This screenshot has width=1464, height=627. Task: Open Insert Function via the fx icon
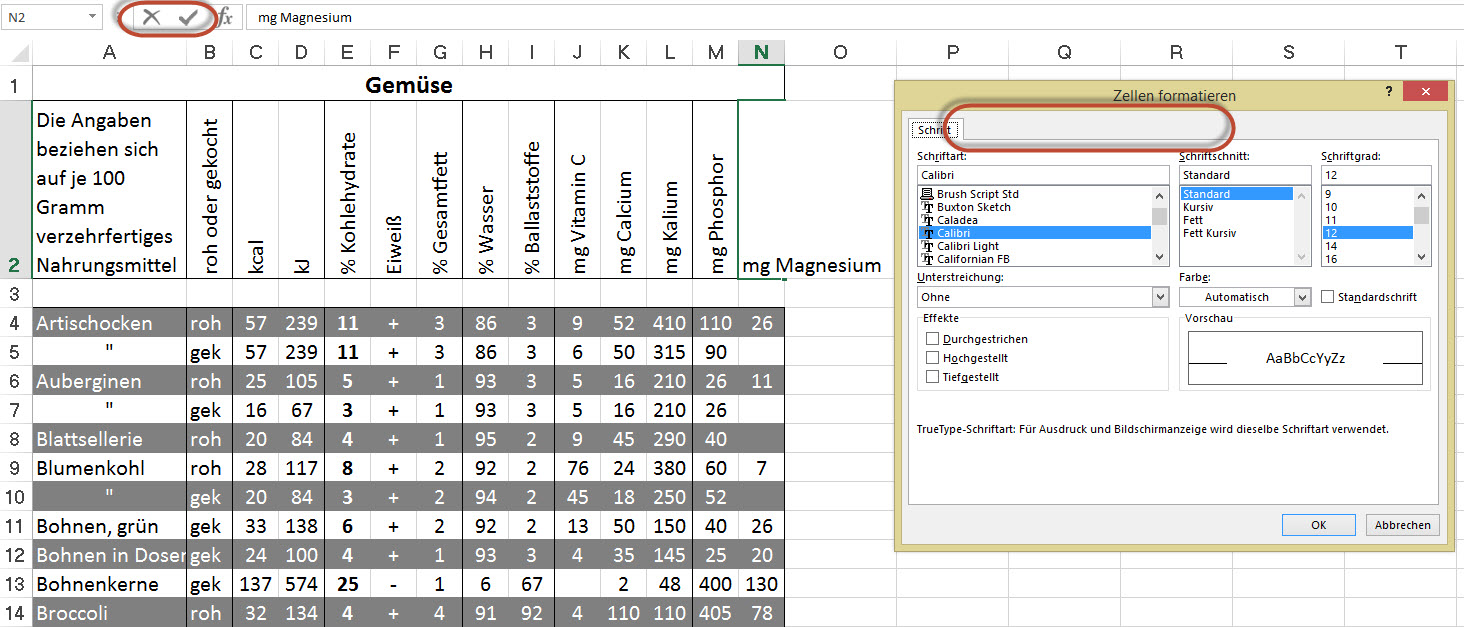click(225, 17)
